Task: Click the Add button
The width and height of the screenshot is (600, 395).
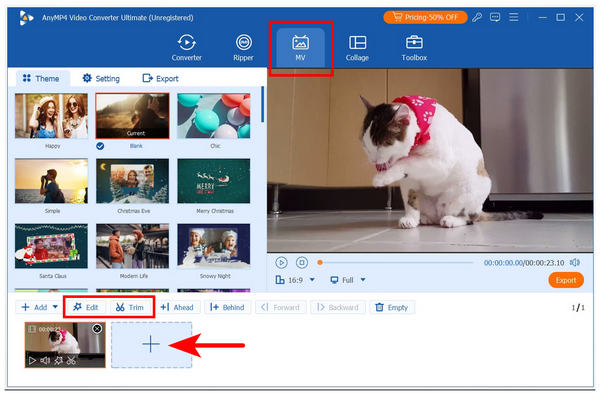Action: click(34, 307)
